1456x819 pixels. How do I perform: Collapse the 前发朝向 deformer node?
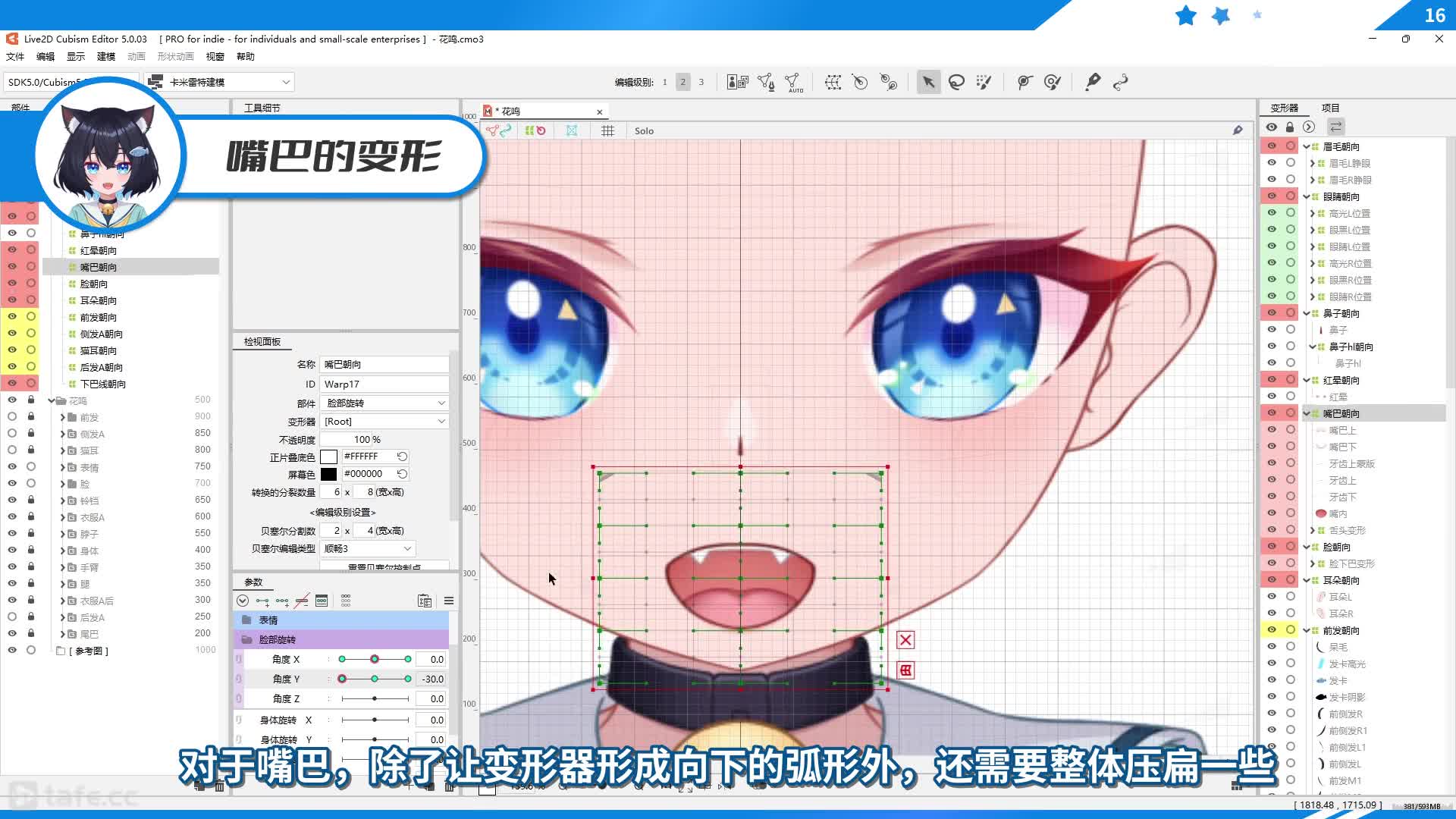point(1307,630)
